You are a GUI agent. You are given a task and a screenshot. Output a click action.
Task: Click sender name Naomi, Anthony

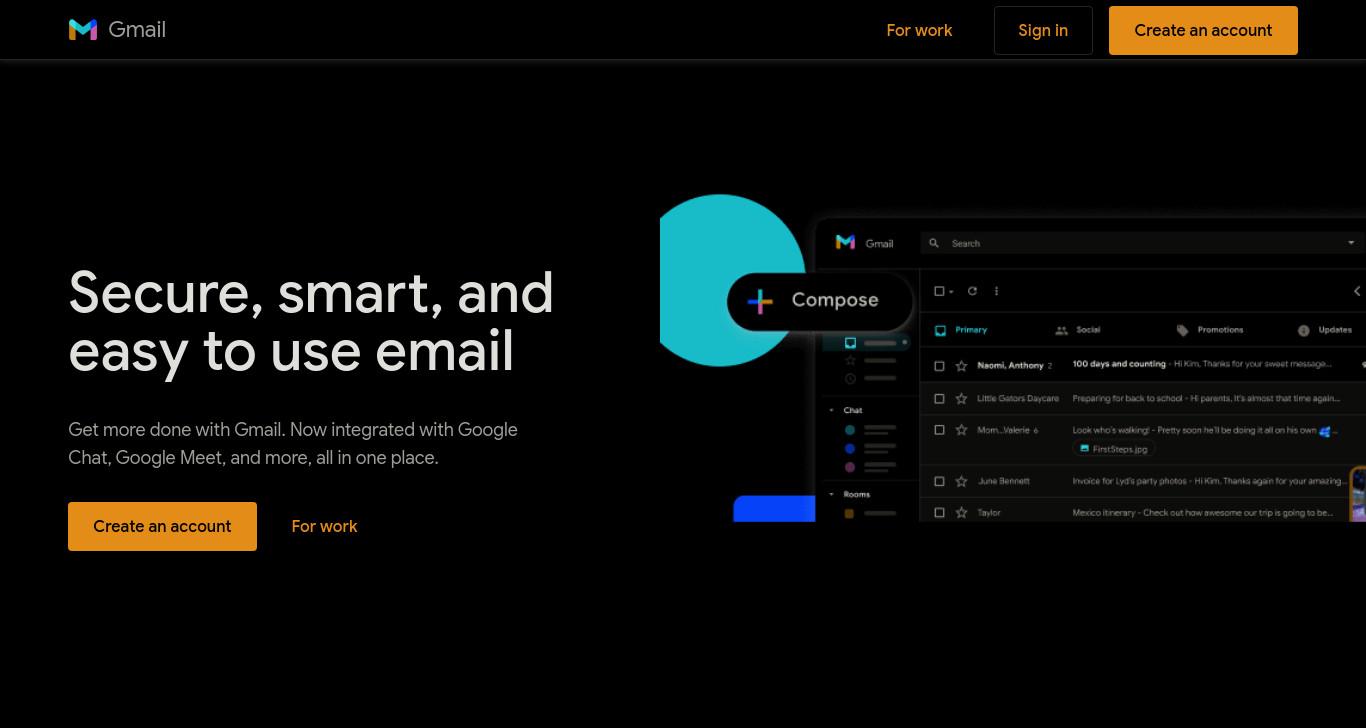click(1010, 366)
